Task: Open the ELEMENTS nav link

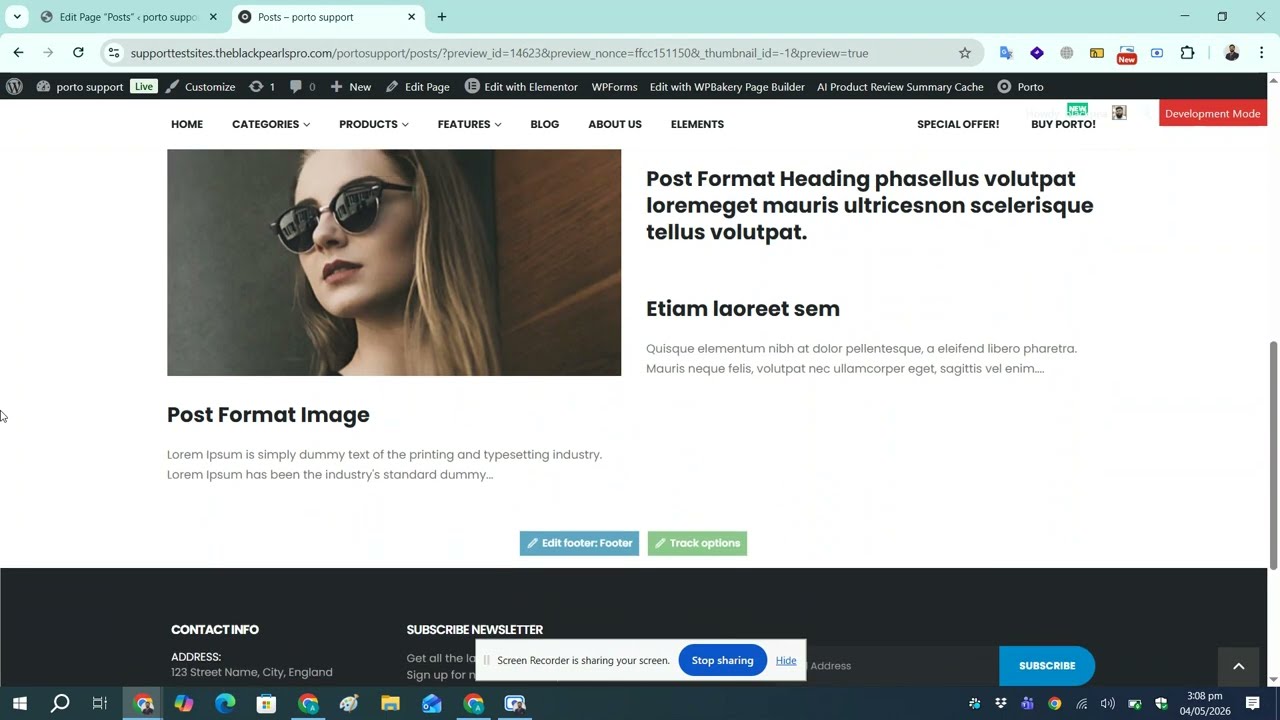Action: [697, 124]
